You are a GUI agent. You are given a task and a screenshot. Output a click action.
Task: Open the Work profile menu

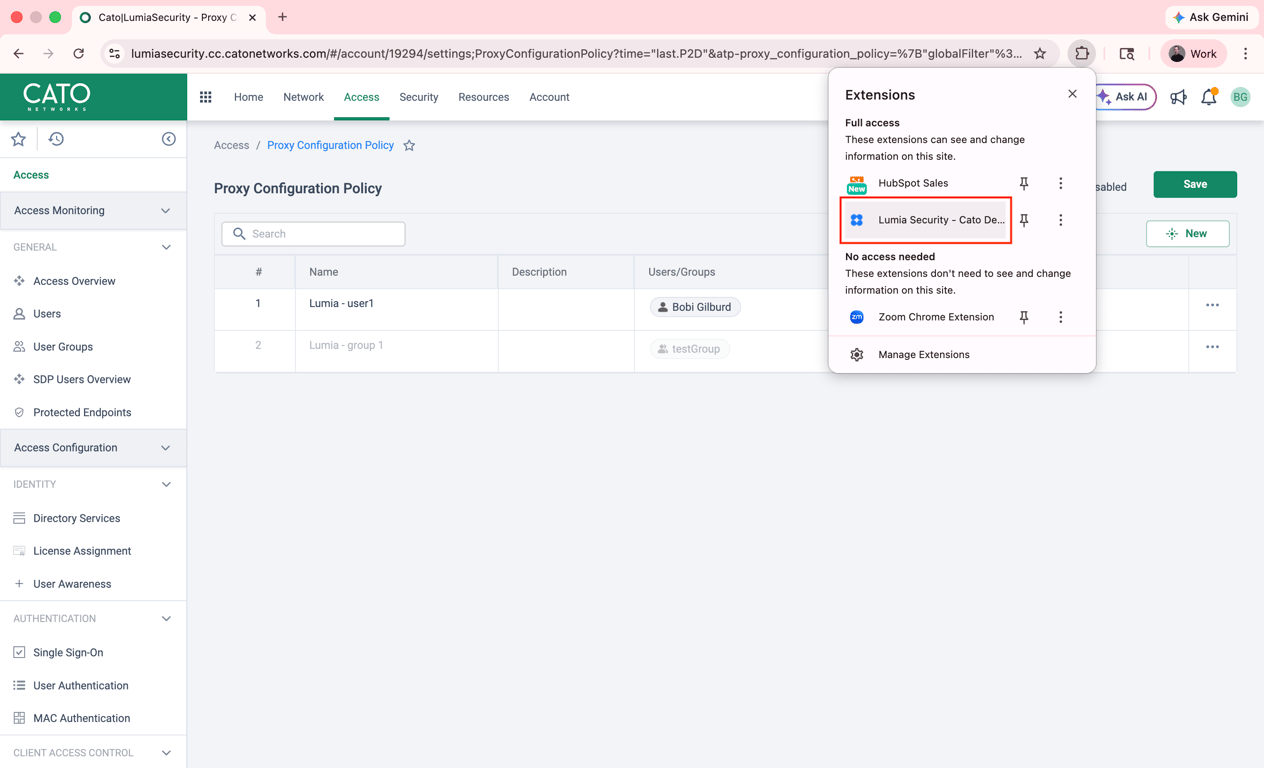click(1194, 53)
